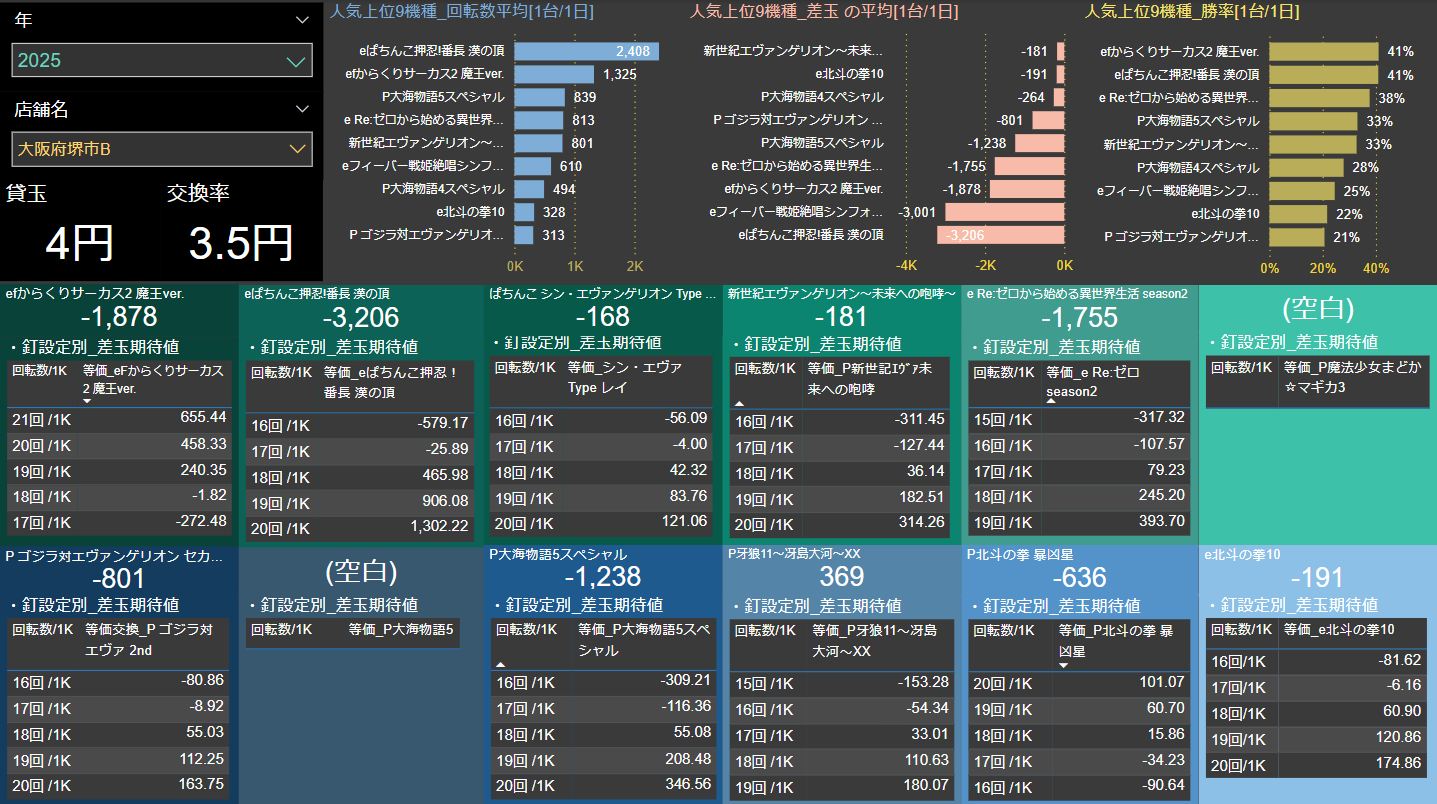Click sort arrow in P大海物語5スペシャル table header
1437x804 pixels.
(x=500, y=664)
